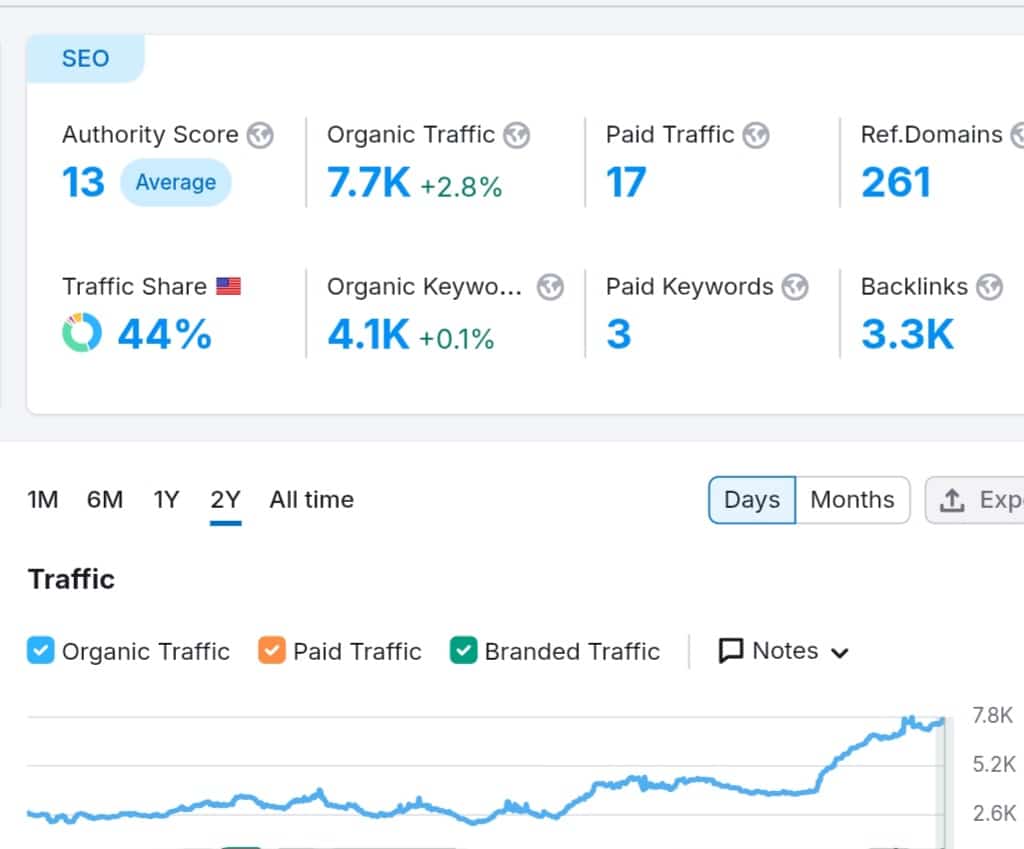Select the Days view toggle
This screenshot has width=1024, height=849.
point(752,500)
